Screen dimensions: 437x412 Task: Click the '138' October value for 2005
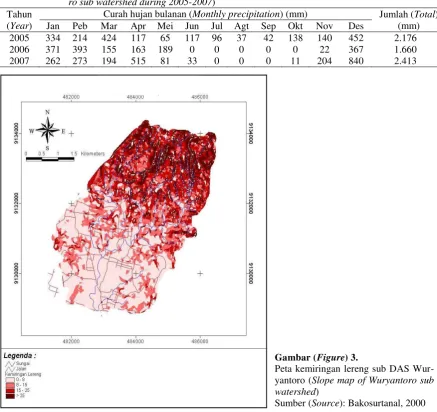click(x=295, y=38)
